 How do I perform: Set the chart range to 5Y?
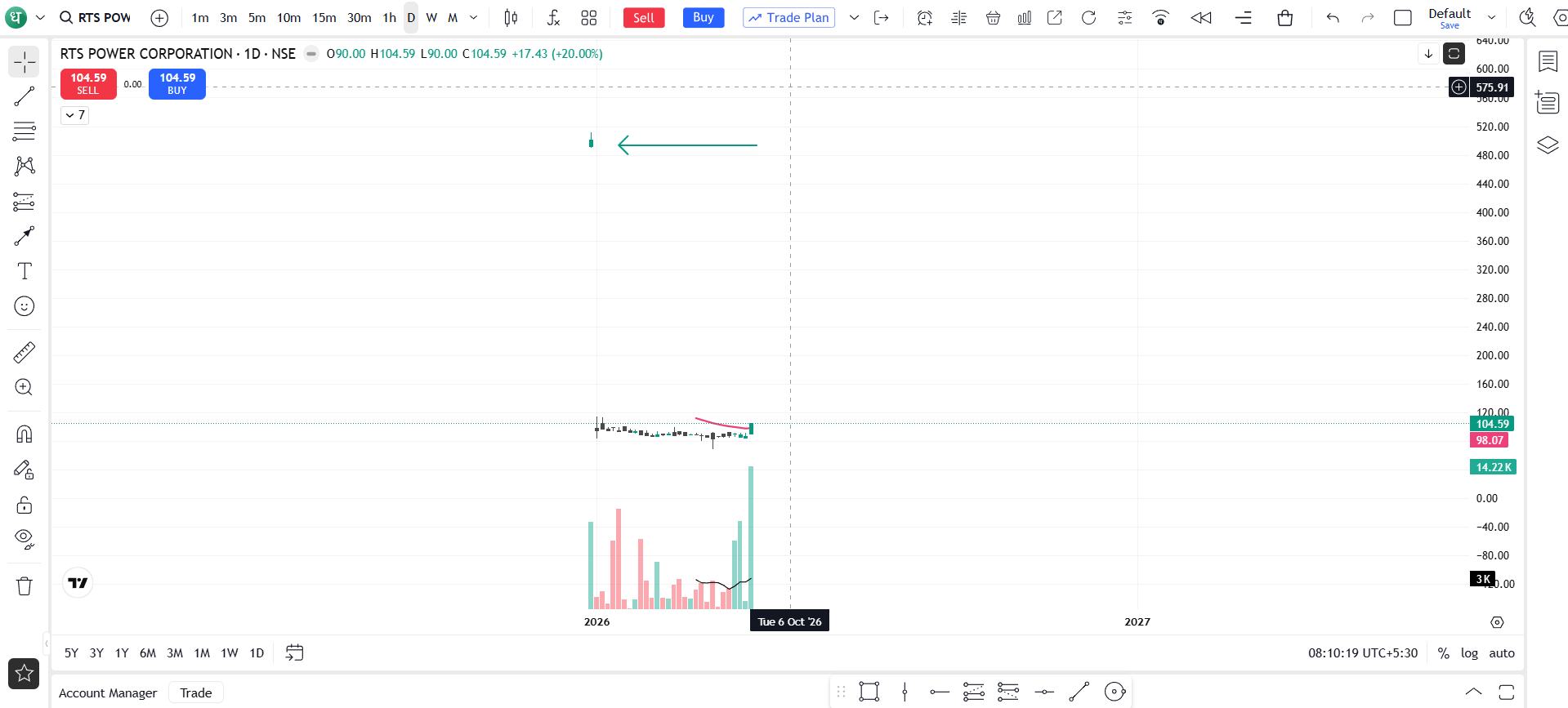coord(72,653)
